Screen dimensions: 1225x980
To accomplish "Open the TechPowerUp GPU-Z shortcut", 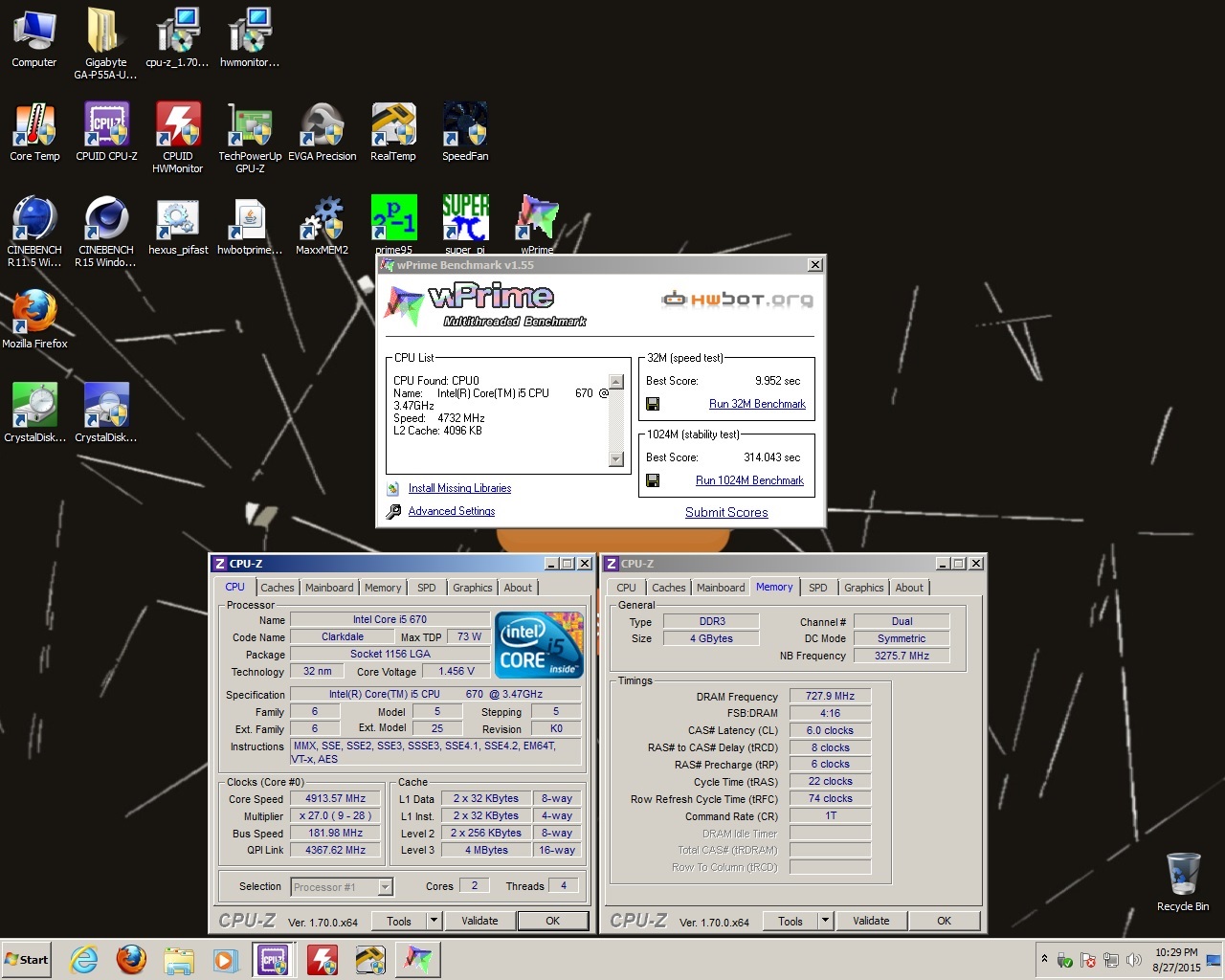I will pos(250,137).
